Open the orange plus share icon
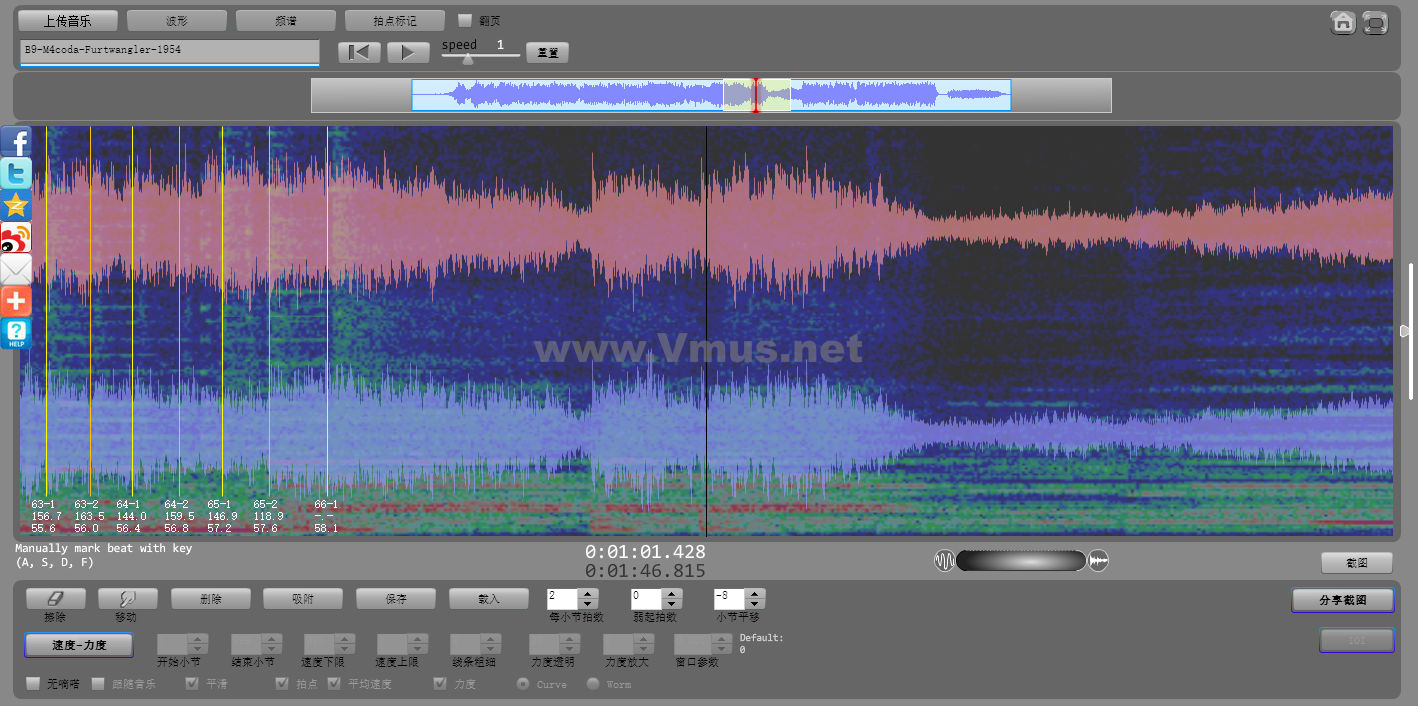The height and width of the screenshot is (706, 1418). point(16,302)
